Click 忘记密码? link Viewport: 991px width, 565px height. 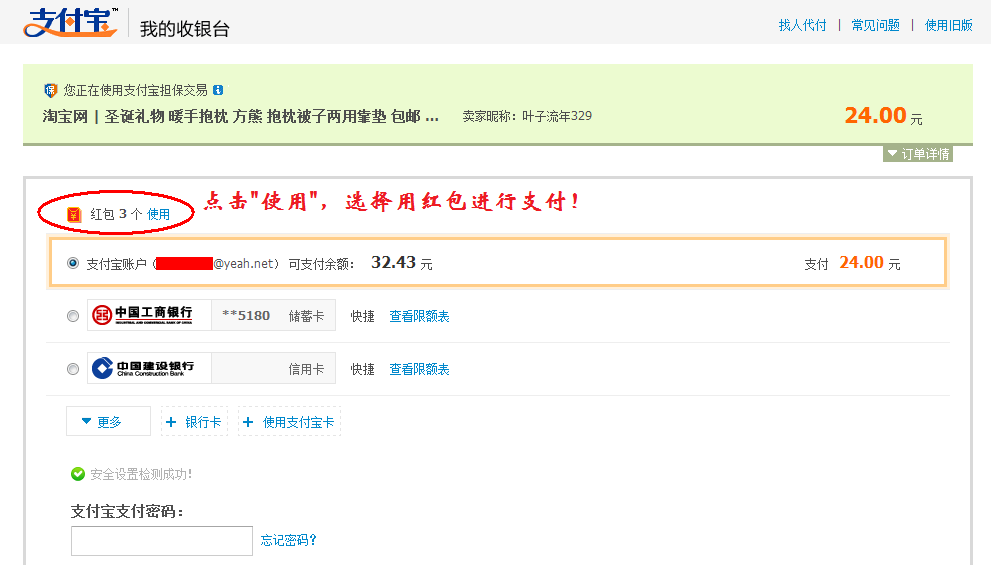[288, 540]
